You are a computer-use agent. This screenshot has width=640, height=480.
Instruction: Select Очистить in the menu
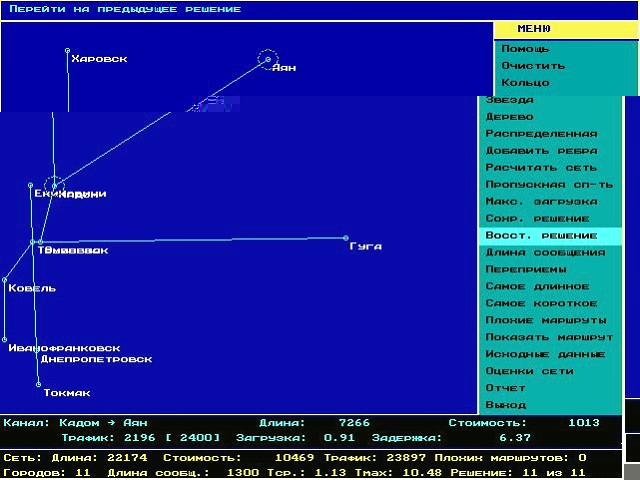tap(533, 66)
